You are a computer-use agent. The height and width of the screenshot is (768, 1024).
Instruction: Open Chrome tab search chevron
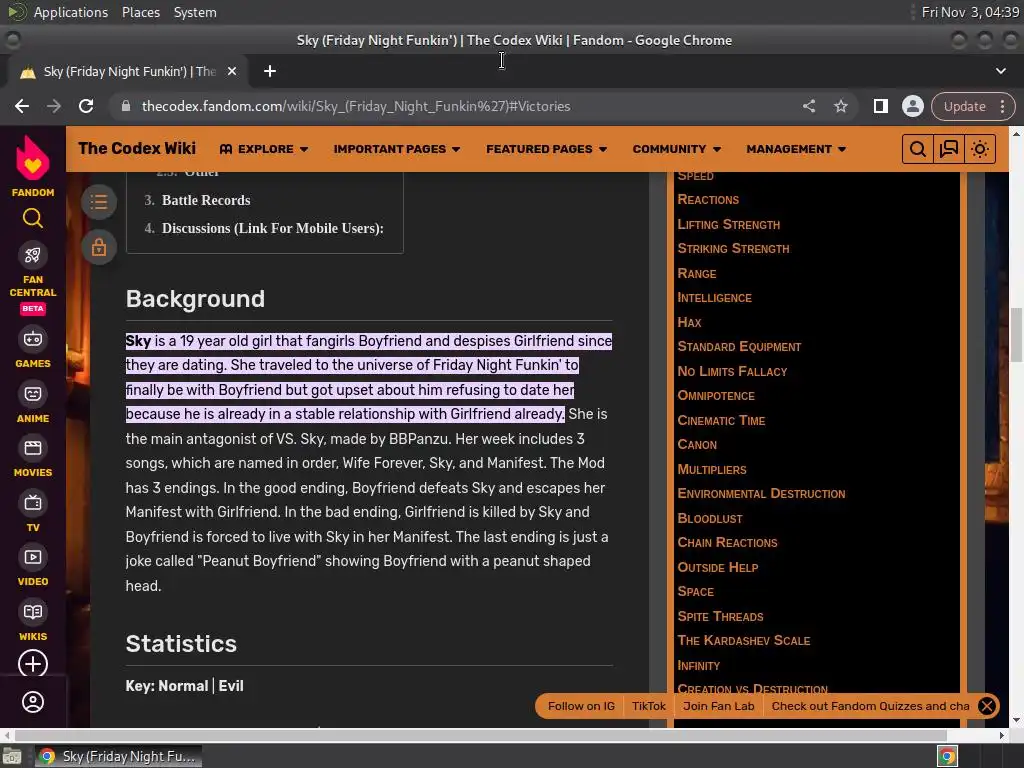tap(1000, 71)
